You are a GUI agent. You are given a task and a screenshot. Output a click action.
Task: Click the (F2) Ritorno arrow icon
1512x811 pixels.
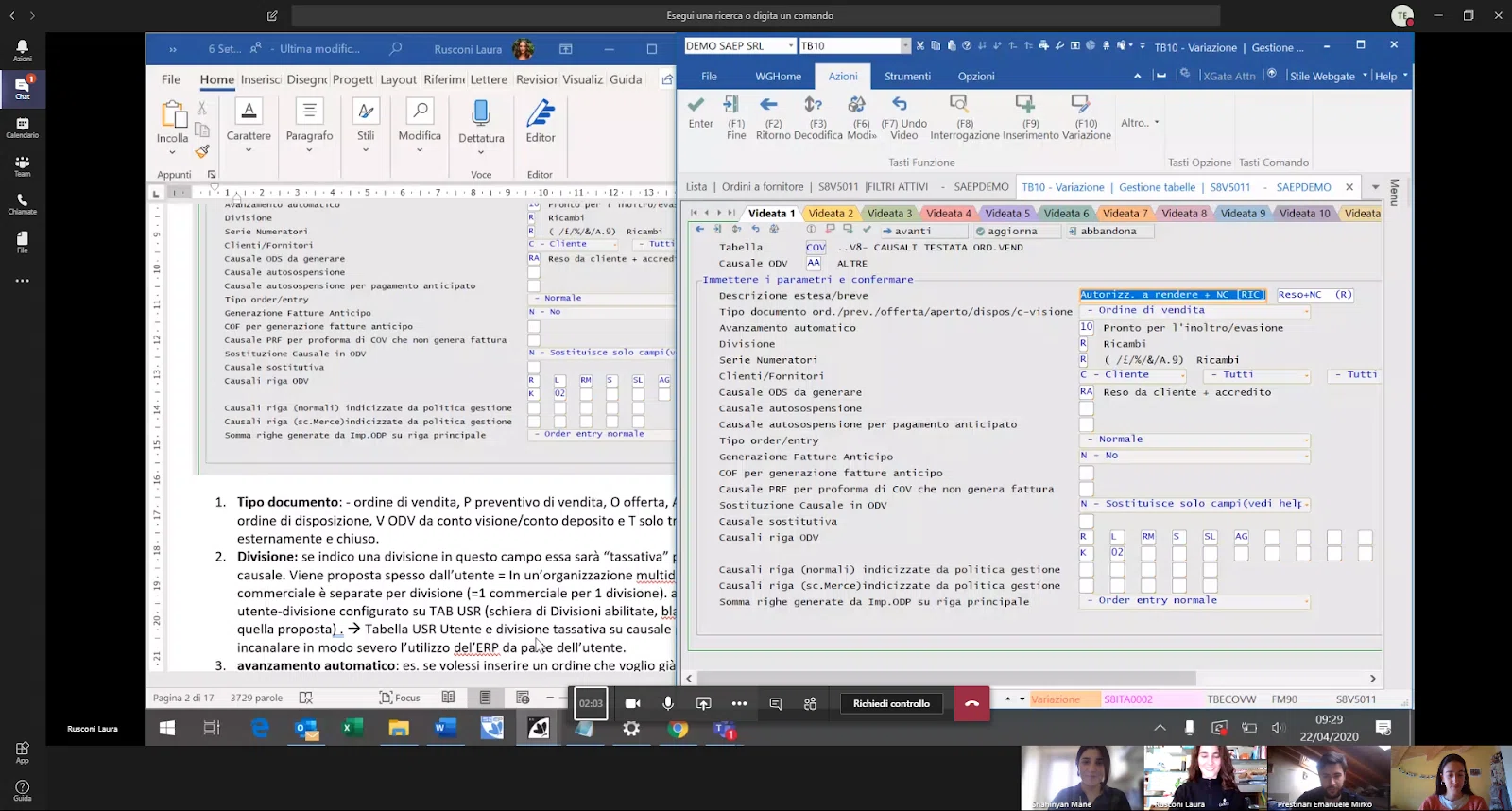[769, 104]
